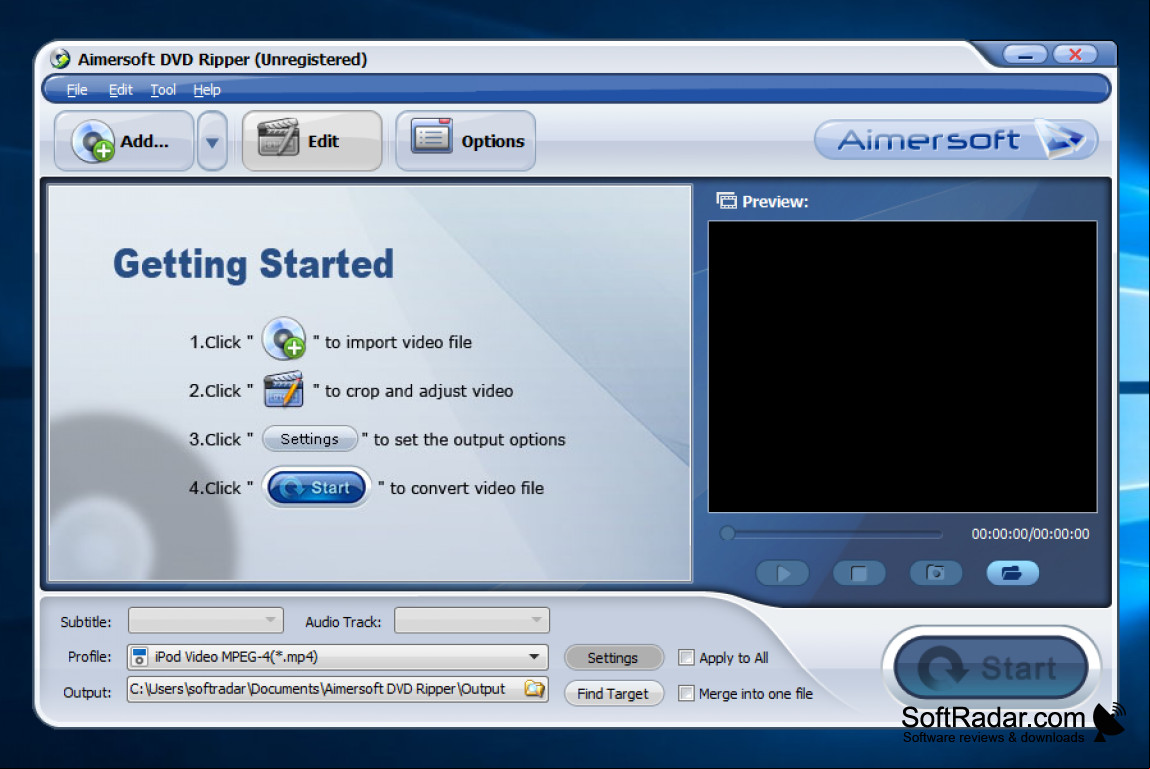Click the app icon in the title bar
The image size is (1150, 769).
(60, 59)
